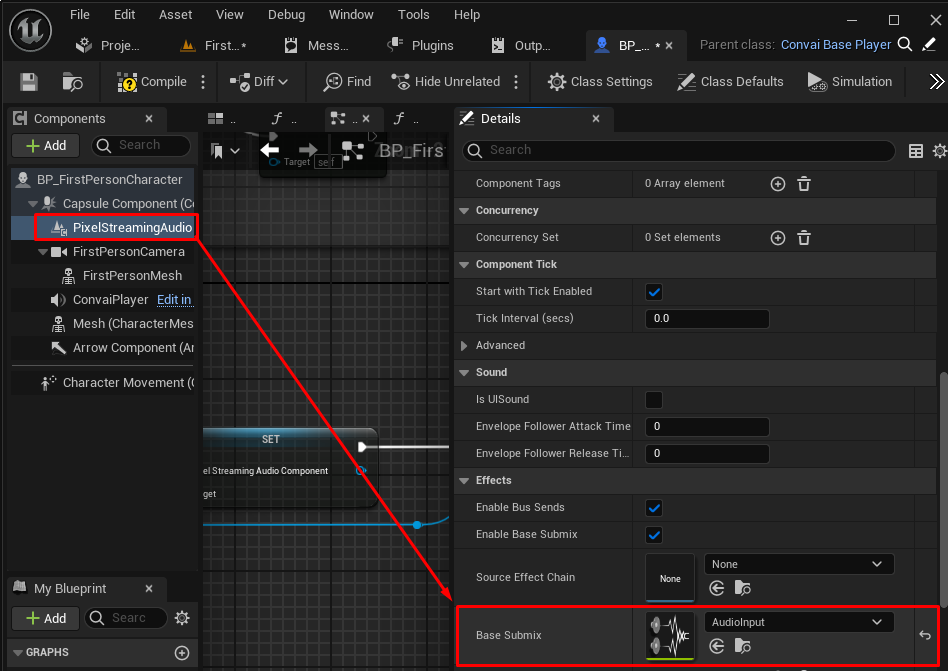948x671 pixels.
Task: Expand the Advanced section in Component Tick
Action: point(464,346)
